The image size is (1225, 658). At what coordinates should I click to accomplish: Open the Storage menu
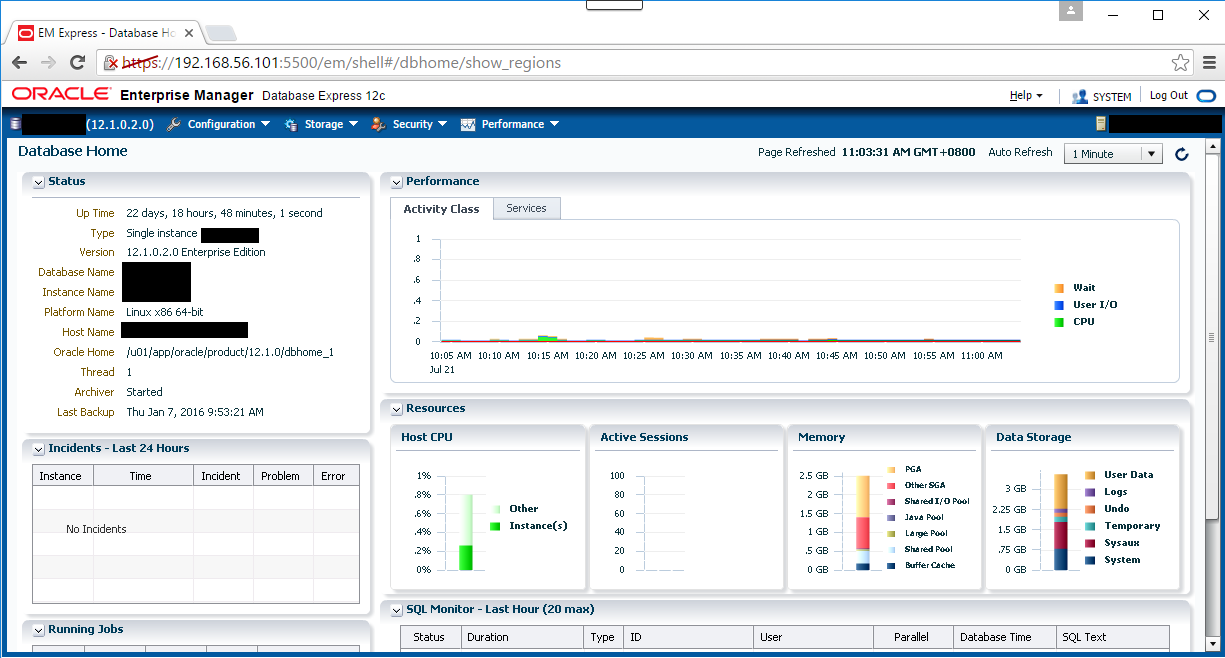tap(331, 124)
